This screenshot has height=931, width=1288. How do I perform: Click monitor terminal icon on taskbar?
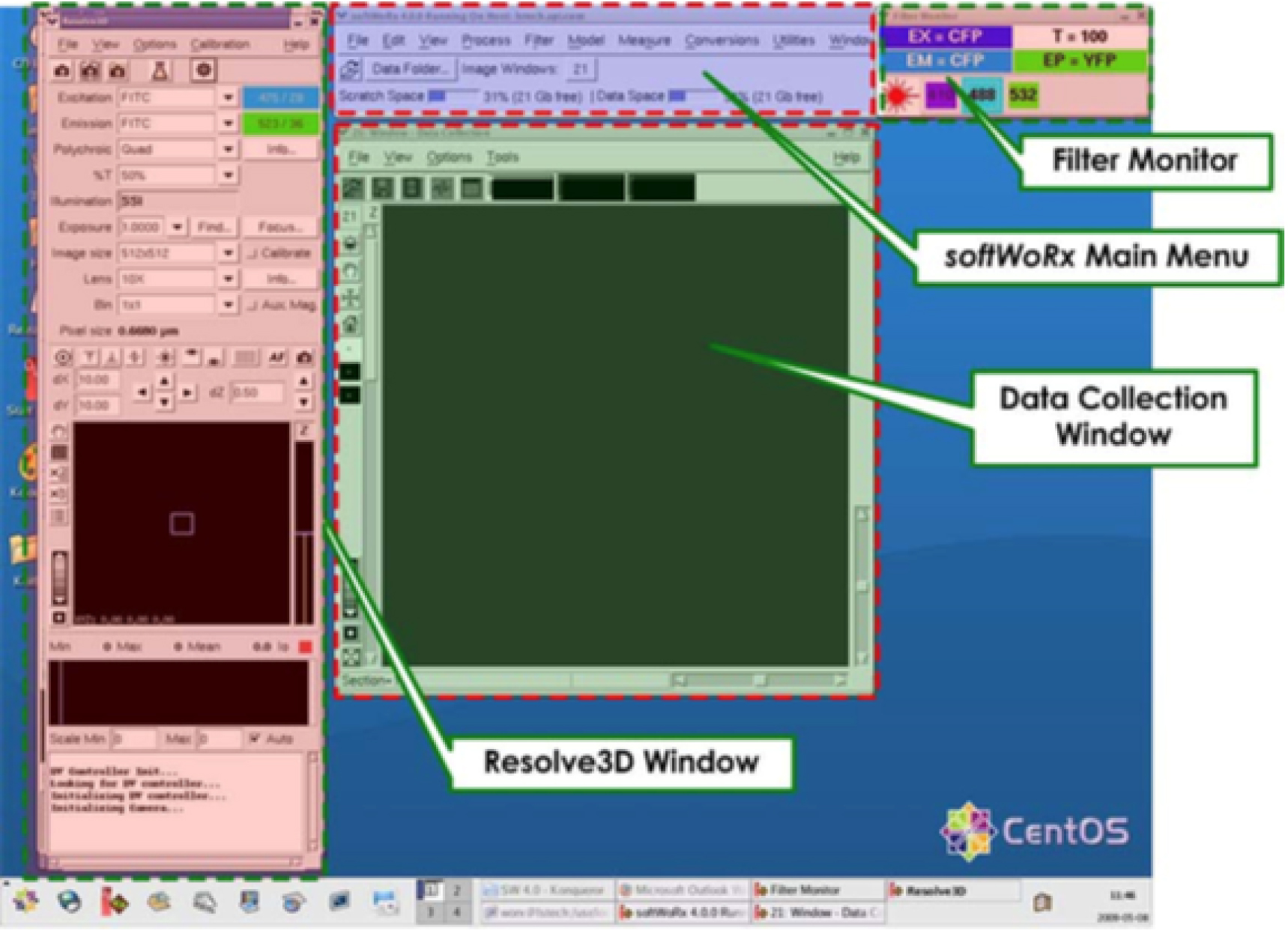pyautogui.click(x=339, y=901)
